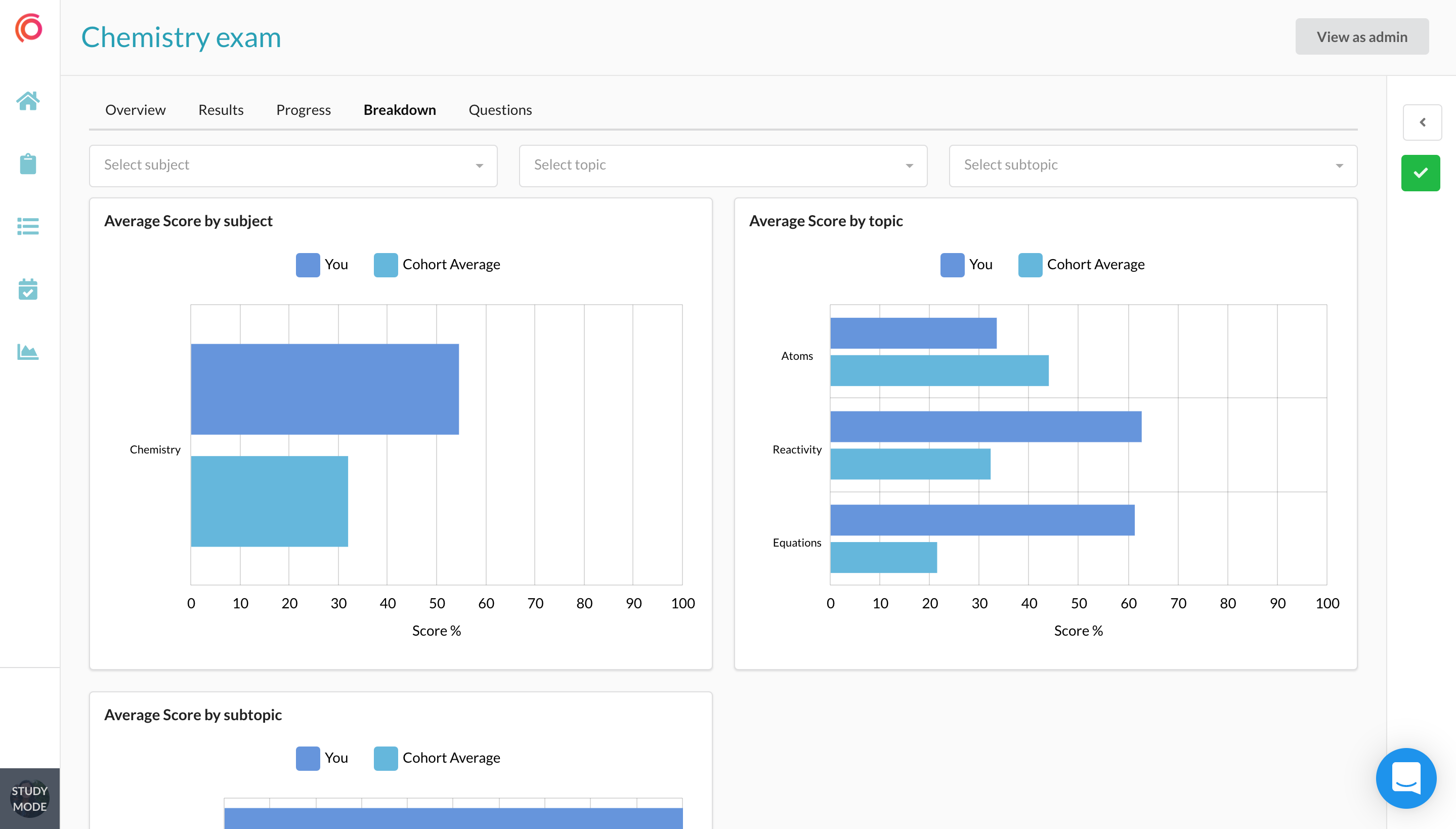Screen dimensions: 1456x829
Task: Open the Select subject dropdown
Action: click(x=293, y=165)
